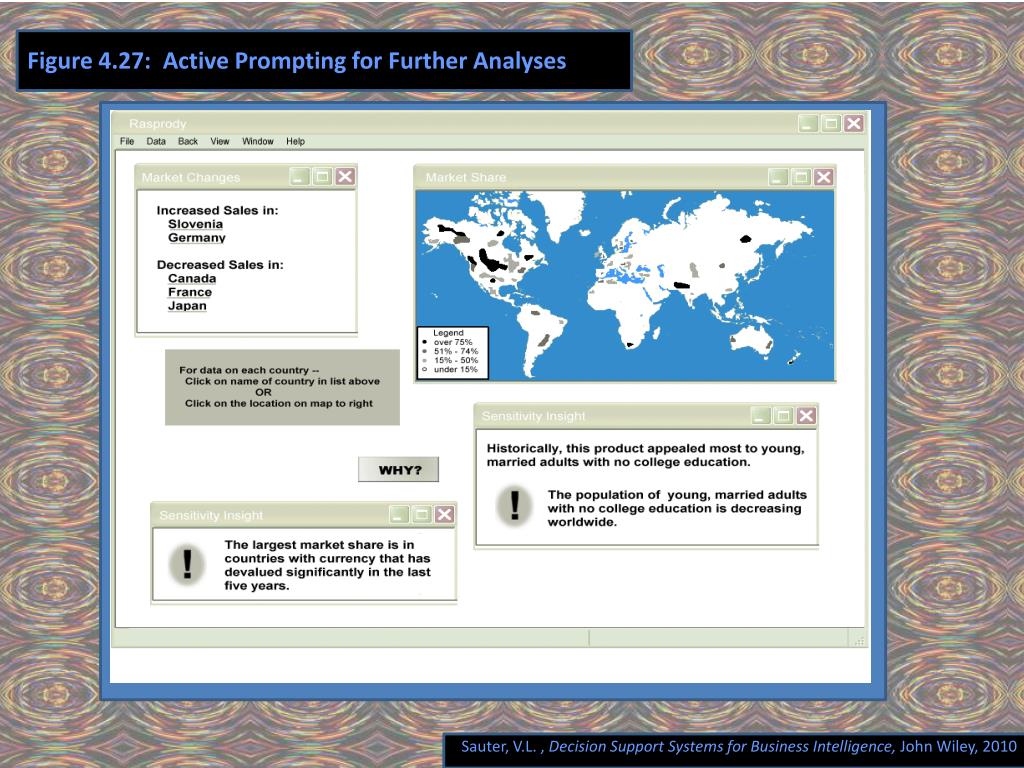Close the Rasprody main window
This screenshot has height=768, width=1024.
854,123
